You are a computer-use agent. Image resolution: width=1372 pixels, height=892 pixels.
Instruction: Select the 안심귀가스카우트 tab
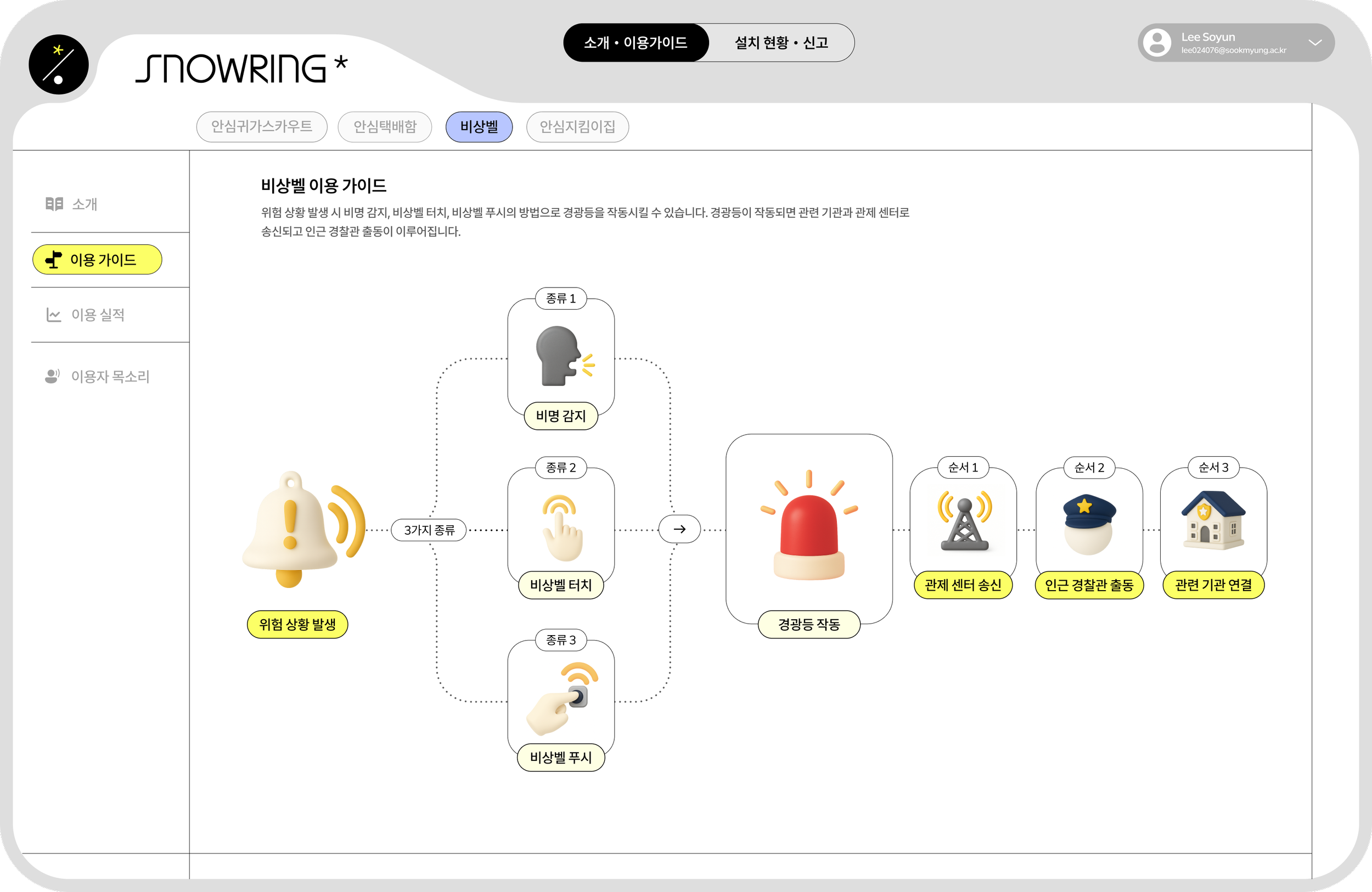pos(262,127)
